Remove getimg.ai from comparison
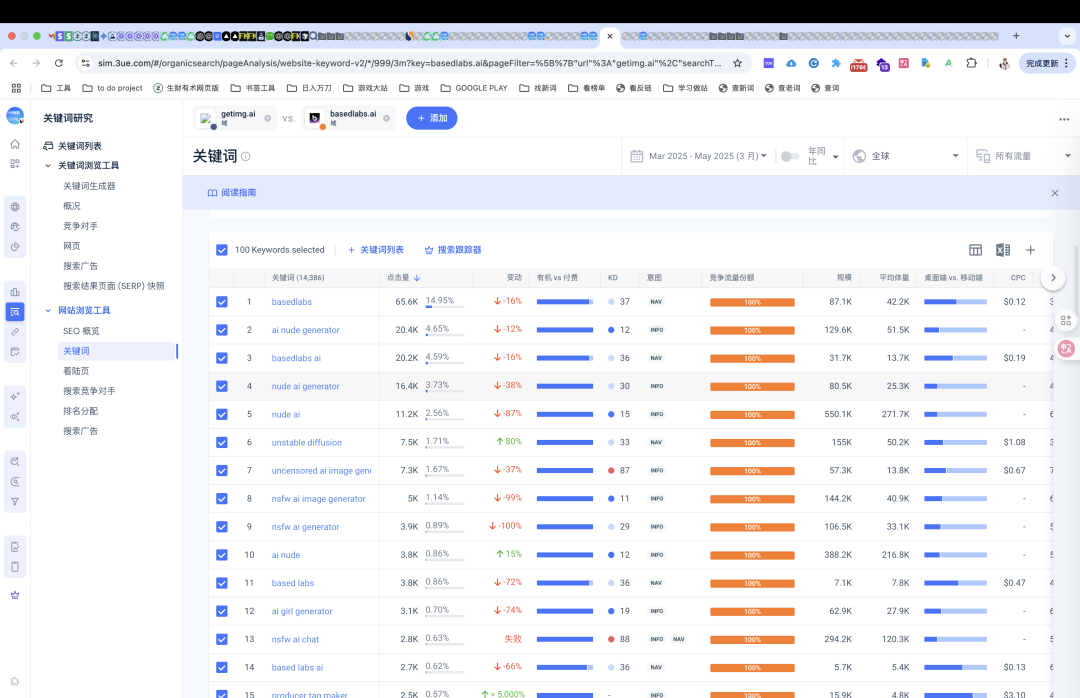The height and width of the screenshot is (698, 1080). pos(267,119)
